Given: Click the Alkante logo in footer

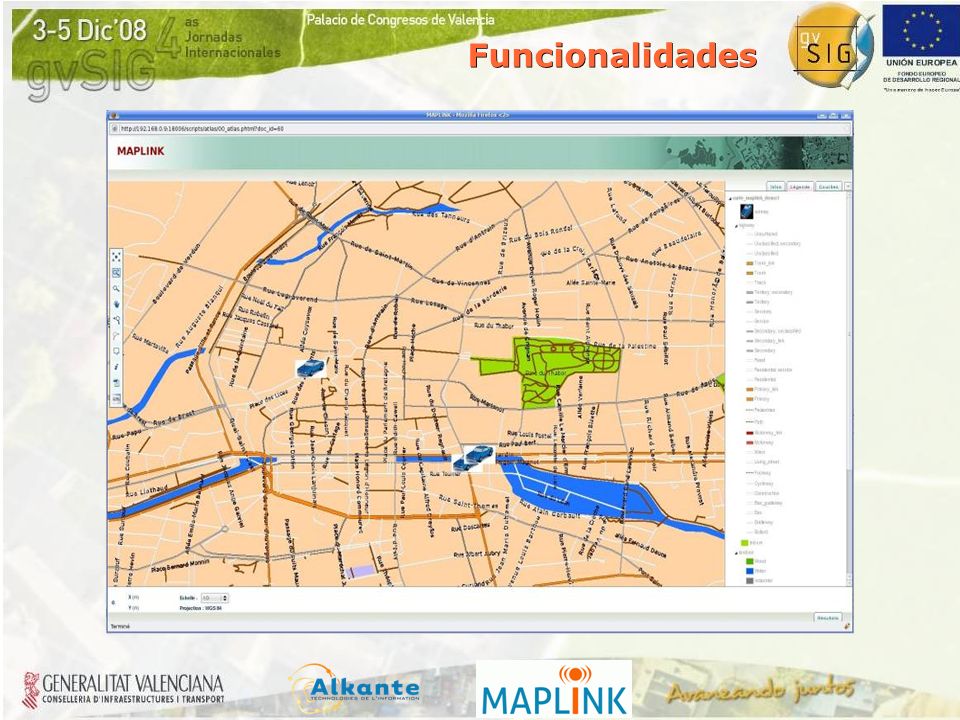Looking at the screenshot, I should (x=356, y=689).
